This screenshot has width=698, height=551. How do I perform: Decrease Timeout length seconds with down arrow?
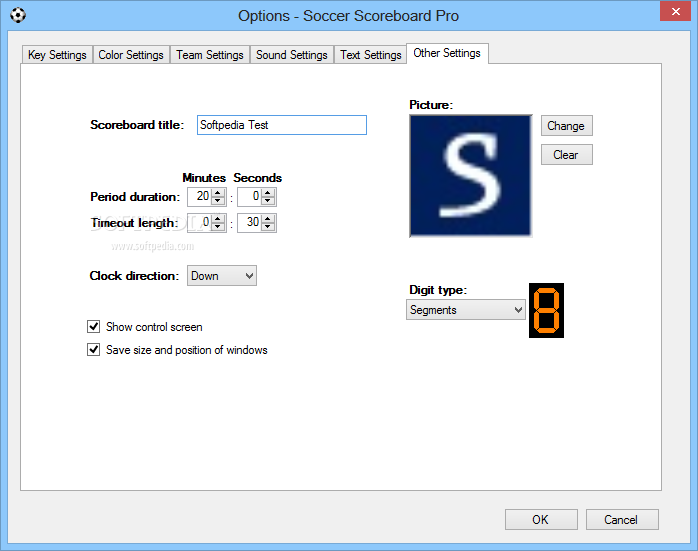(x=268, y=227)
